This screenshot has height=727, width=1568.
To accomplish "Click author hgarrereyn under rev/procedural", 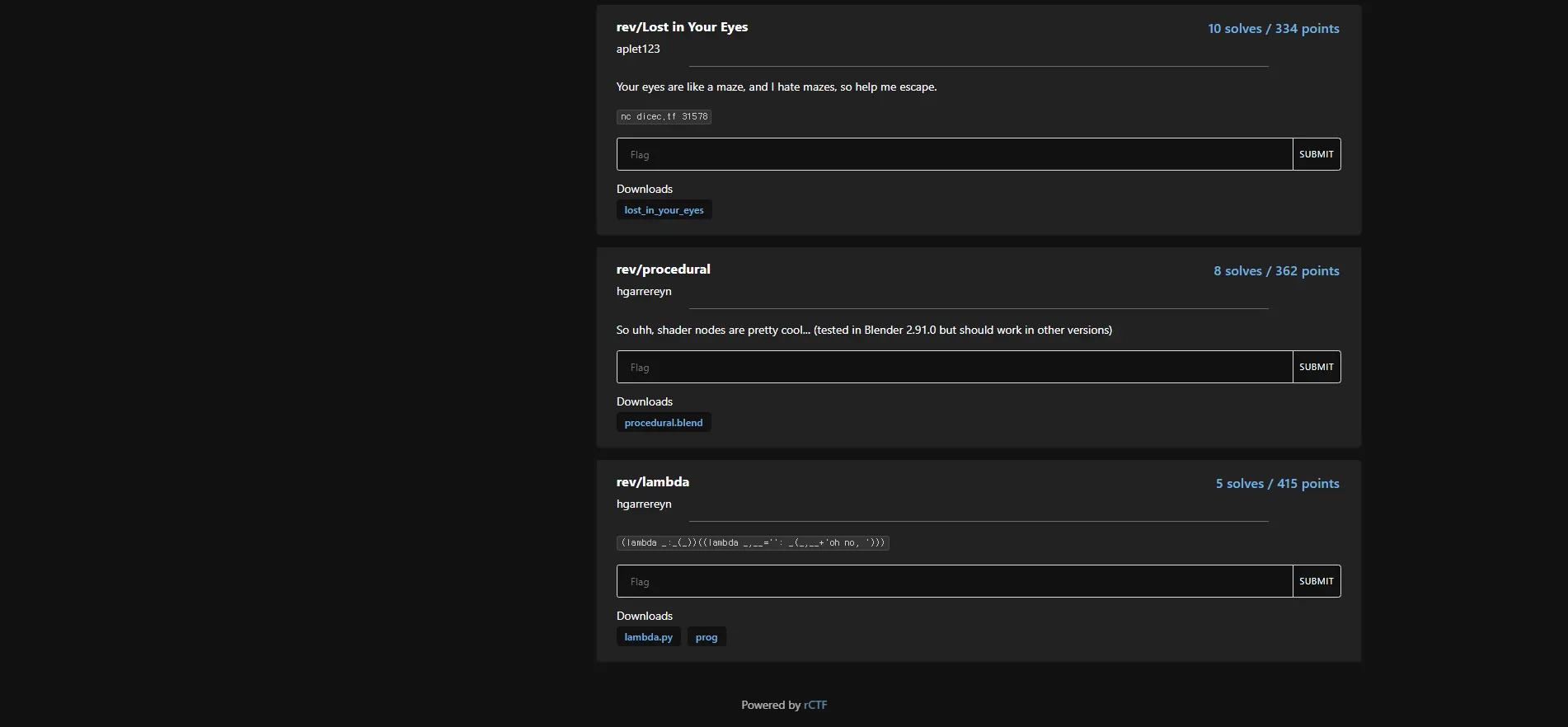I will coord(644,292).
